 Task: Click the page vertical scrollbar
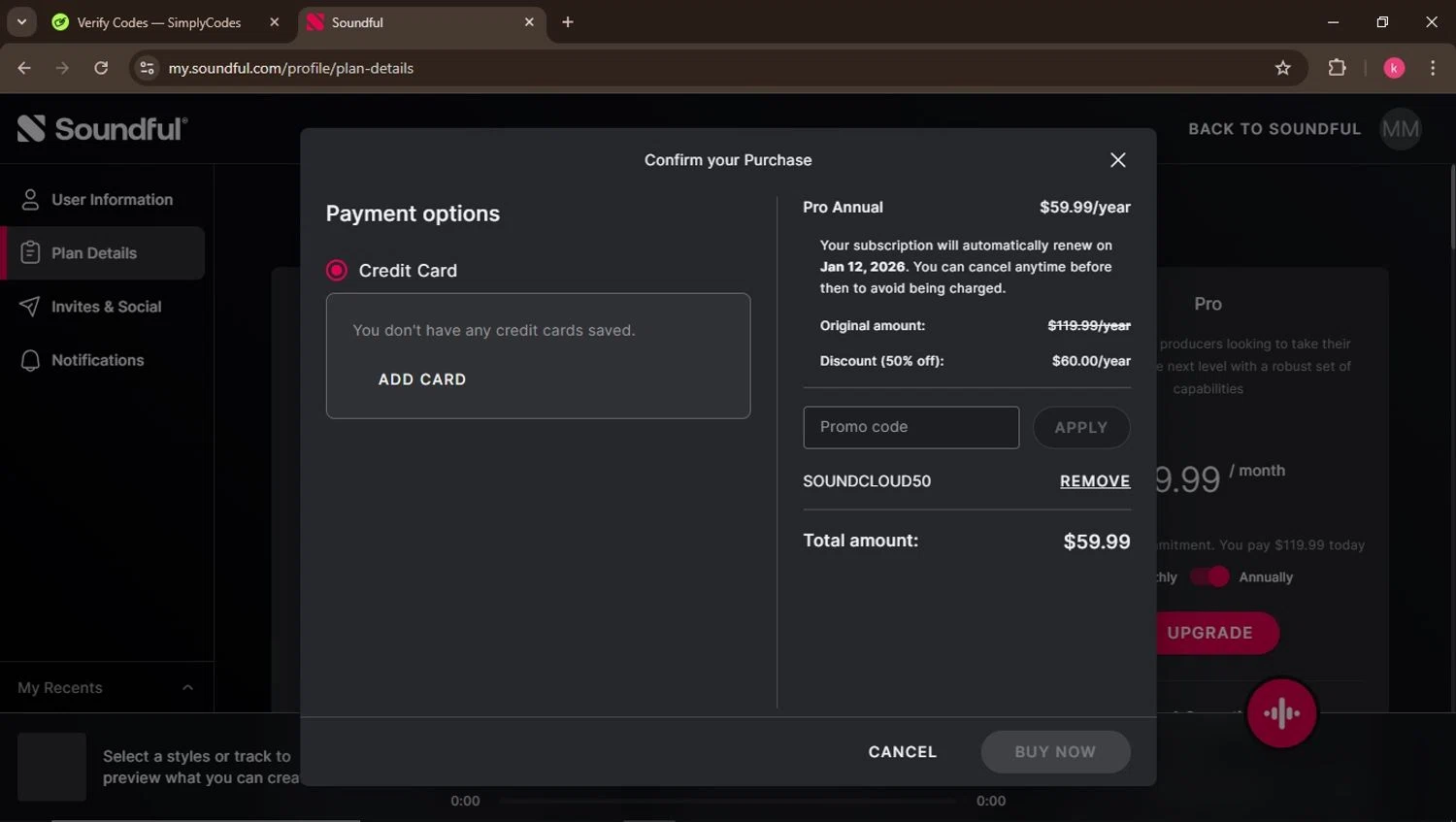point(1452,209)
